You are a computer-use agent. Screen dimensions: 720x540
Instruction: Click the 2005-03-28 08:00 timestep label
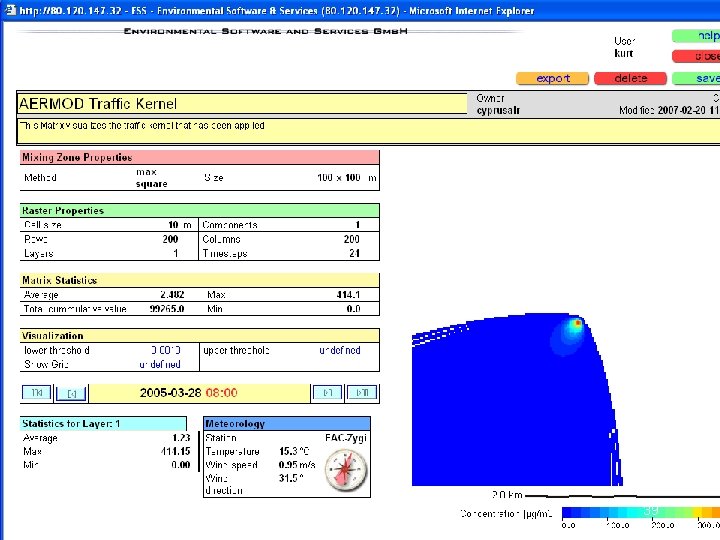(188, 393)
